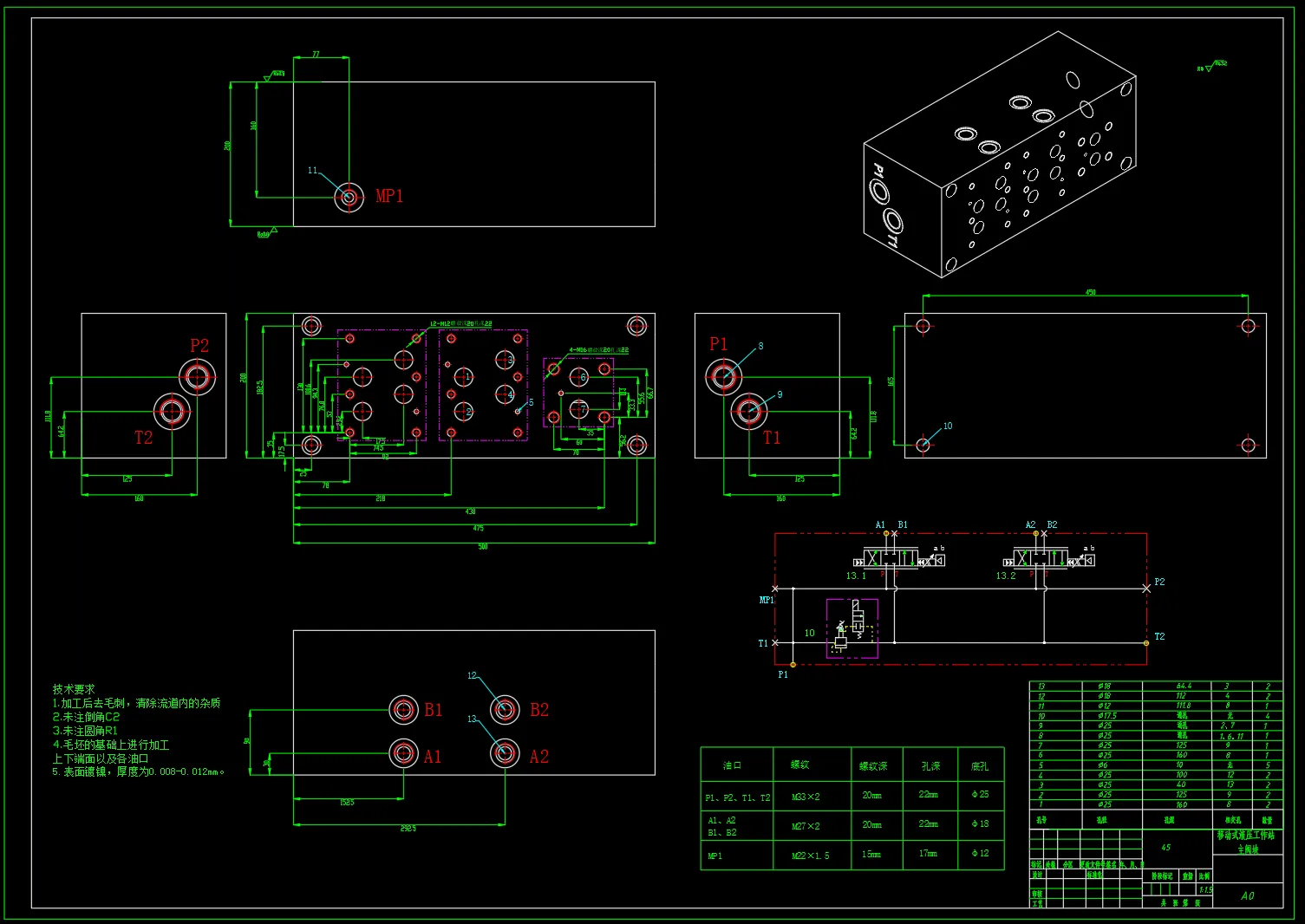Click the MP1 port circle in top view
The image size is (1305, 924).
pyautogui.click(x=349, y=198)
